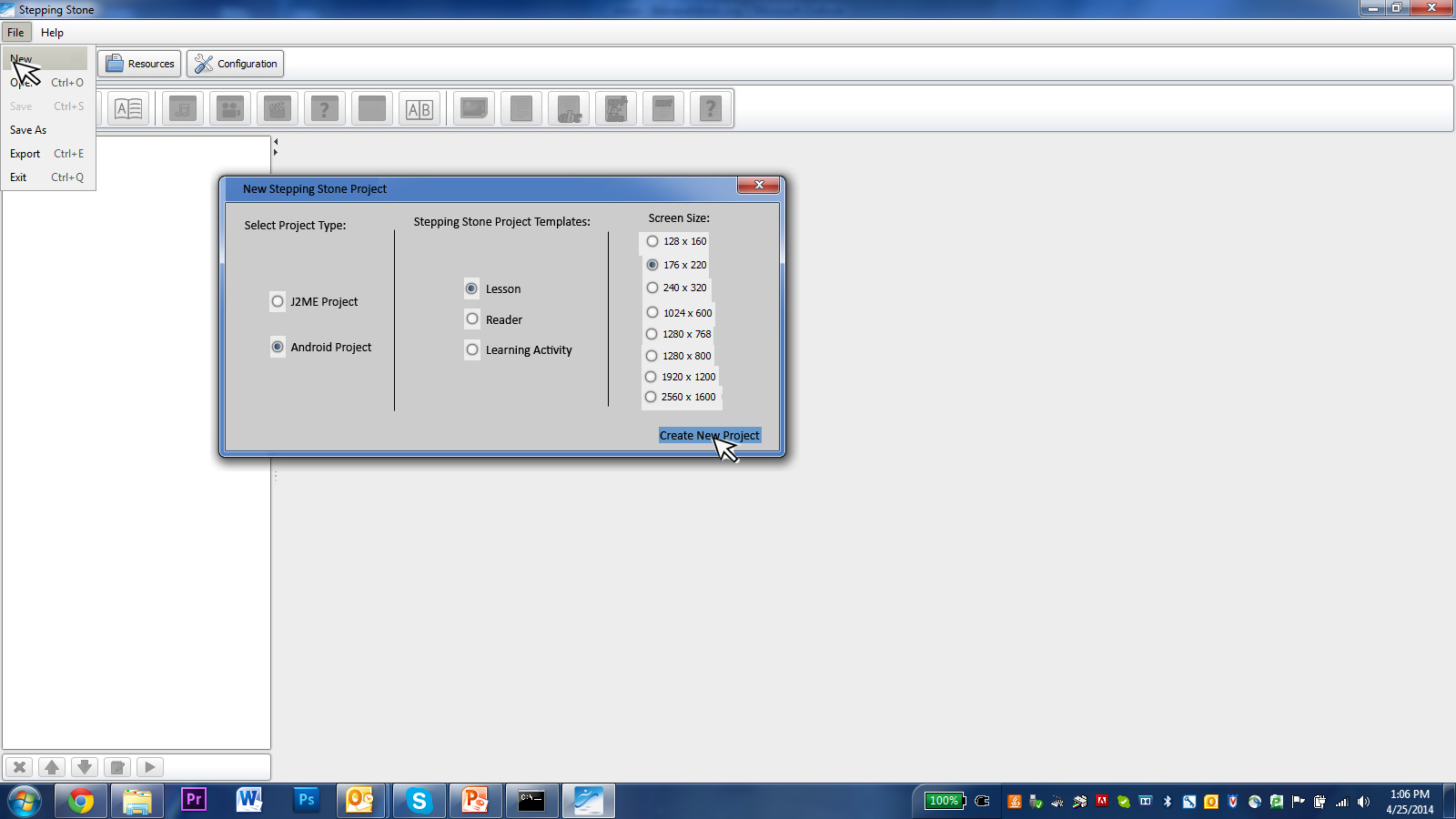
Task: Open the Windows Start menu
Action: (25, 801)
